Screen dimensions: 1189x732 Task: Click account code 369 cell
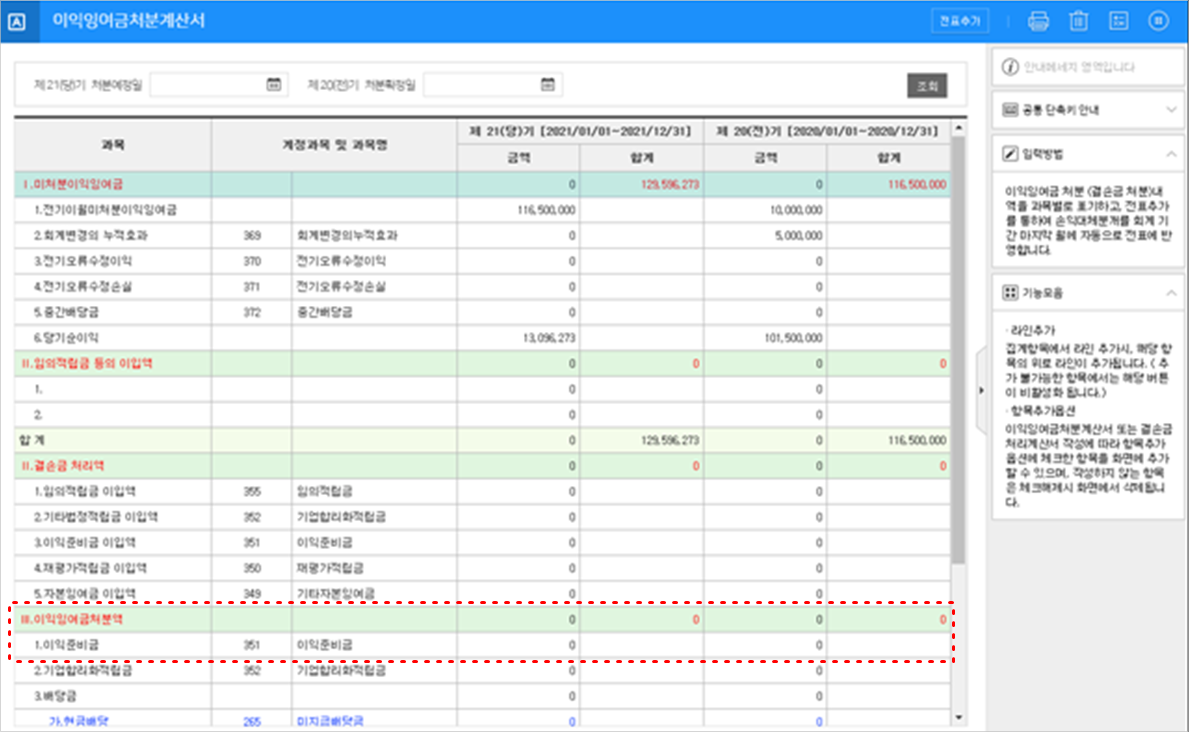pos(252,236)
